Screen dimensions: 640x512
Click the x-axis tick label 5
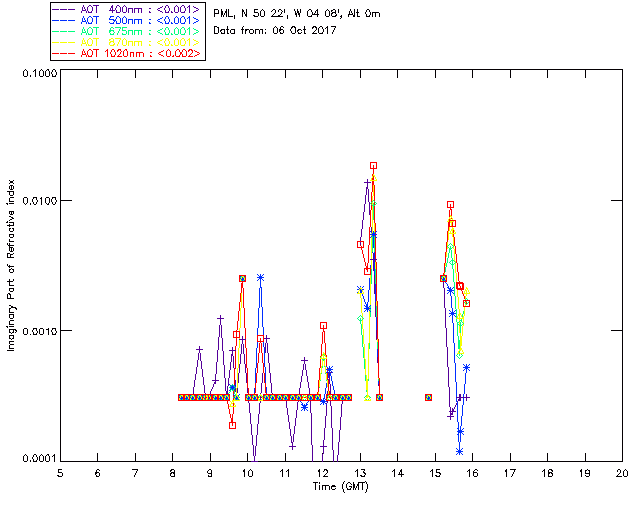tap(60, 473)
